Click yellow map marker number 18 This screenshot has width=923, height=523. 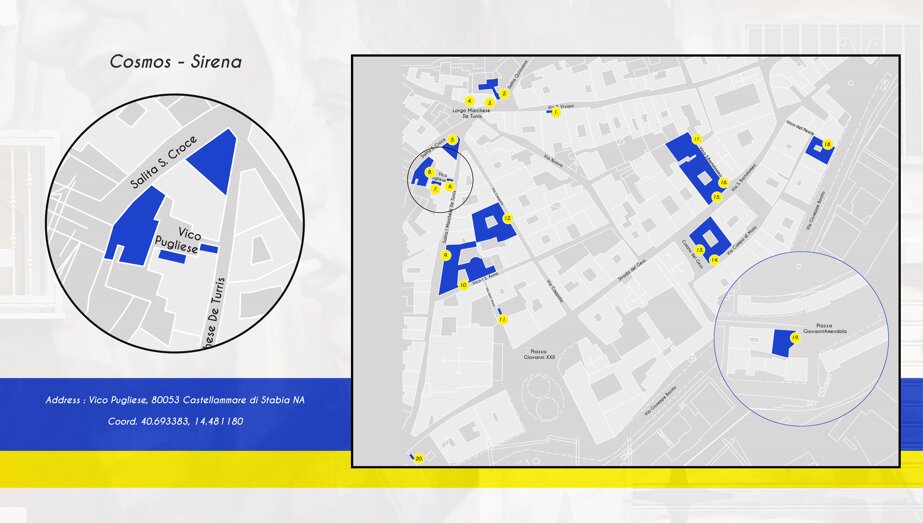click(828, 144)
